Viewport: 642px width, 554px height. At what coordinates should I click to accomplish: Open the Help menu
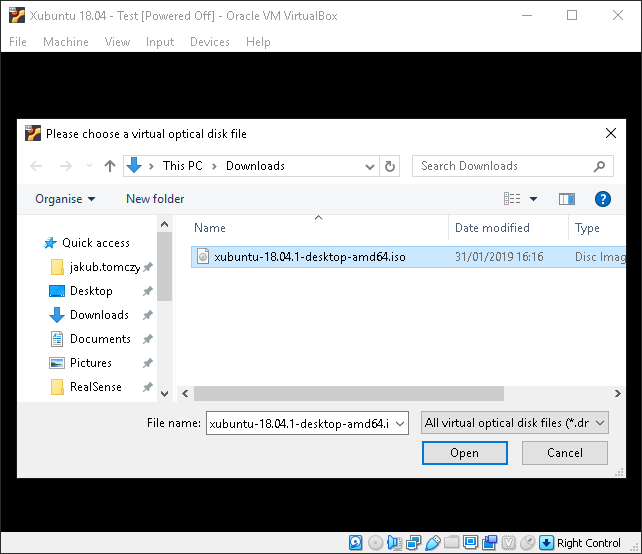(258, 42)
